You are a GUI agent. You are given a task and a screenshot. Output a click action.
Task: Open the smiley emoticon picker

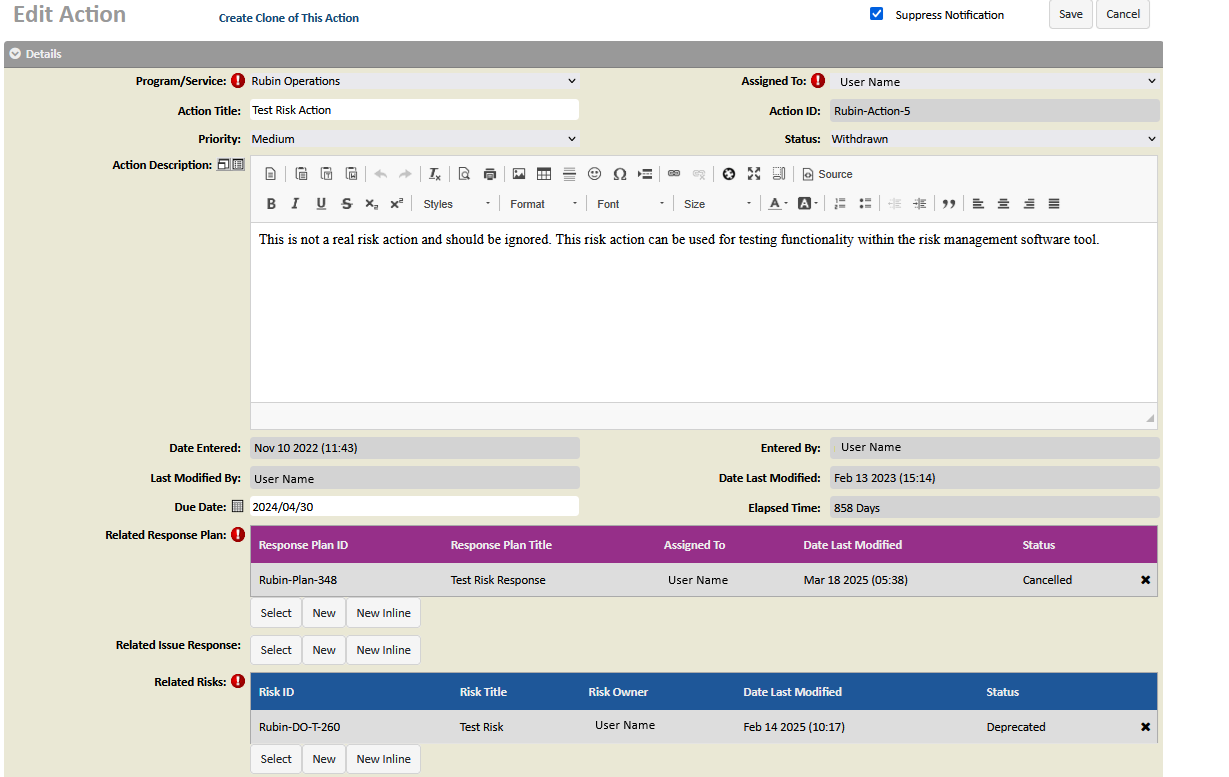(594, 174)
